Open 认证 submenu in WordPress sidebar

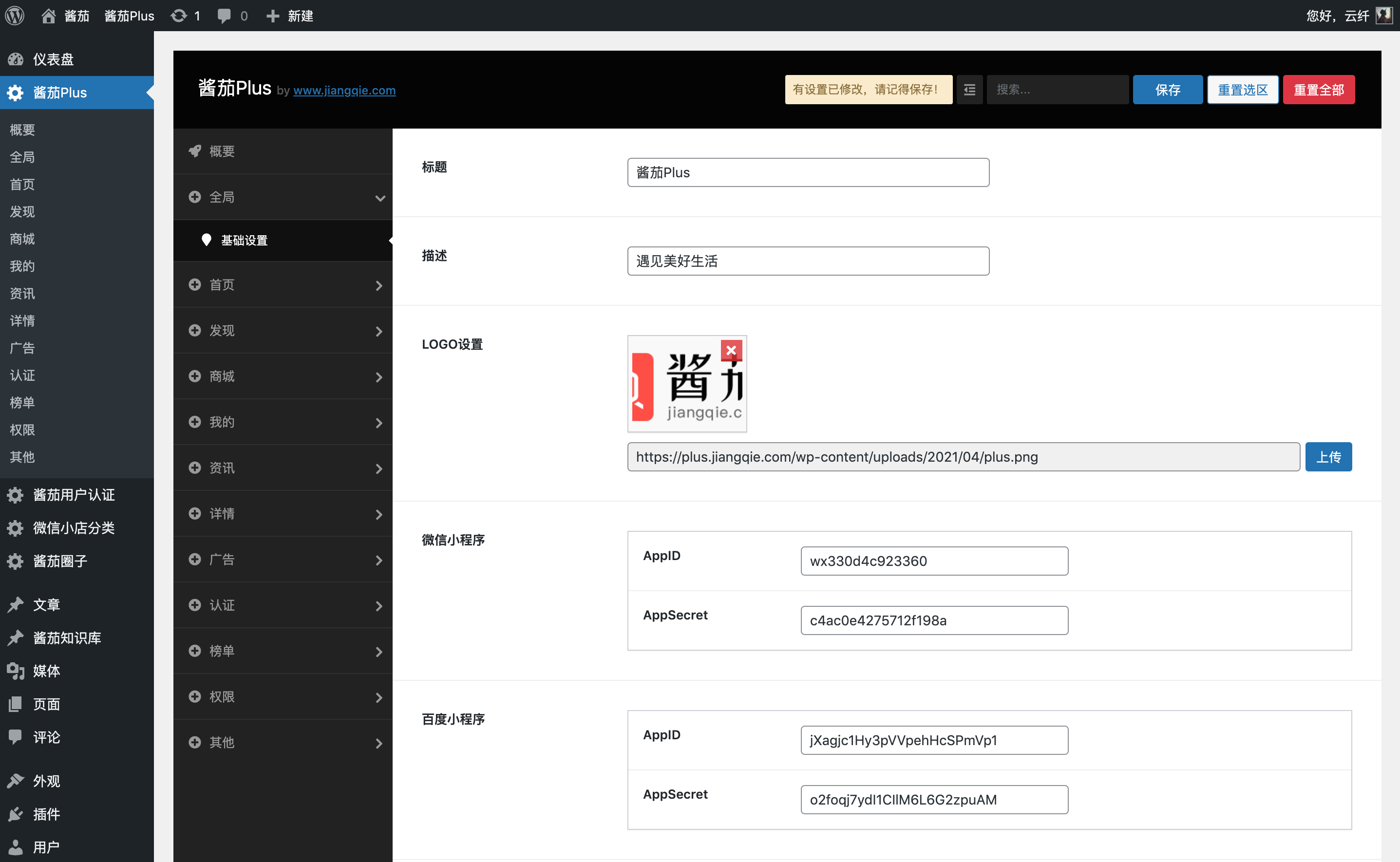coord(22,375)
